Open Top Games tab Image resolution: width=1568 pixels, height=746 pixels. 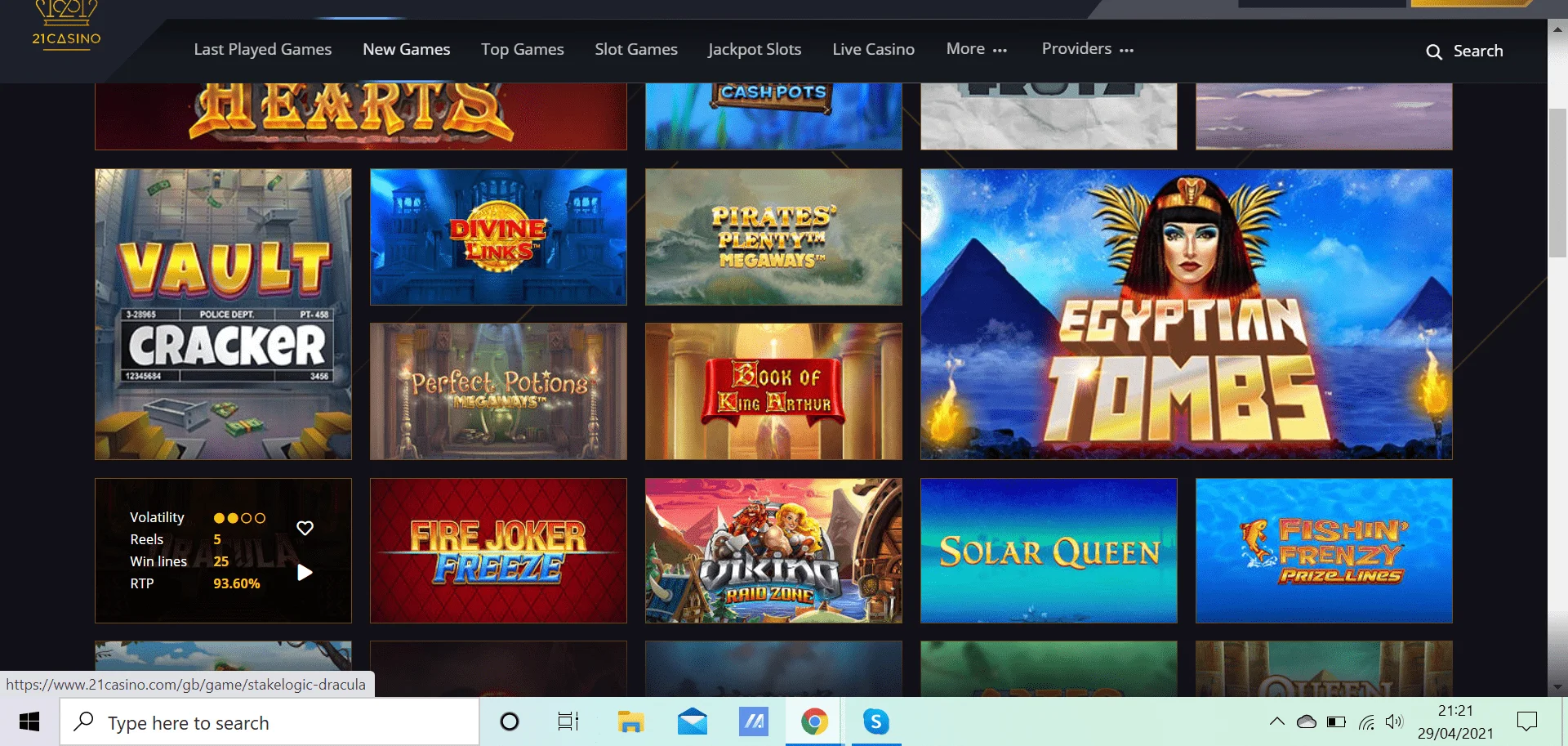click(x=523, y=49)
